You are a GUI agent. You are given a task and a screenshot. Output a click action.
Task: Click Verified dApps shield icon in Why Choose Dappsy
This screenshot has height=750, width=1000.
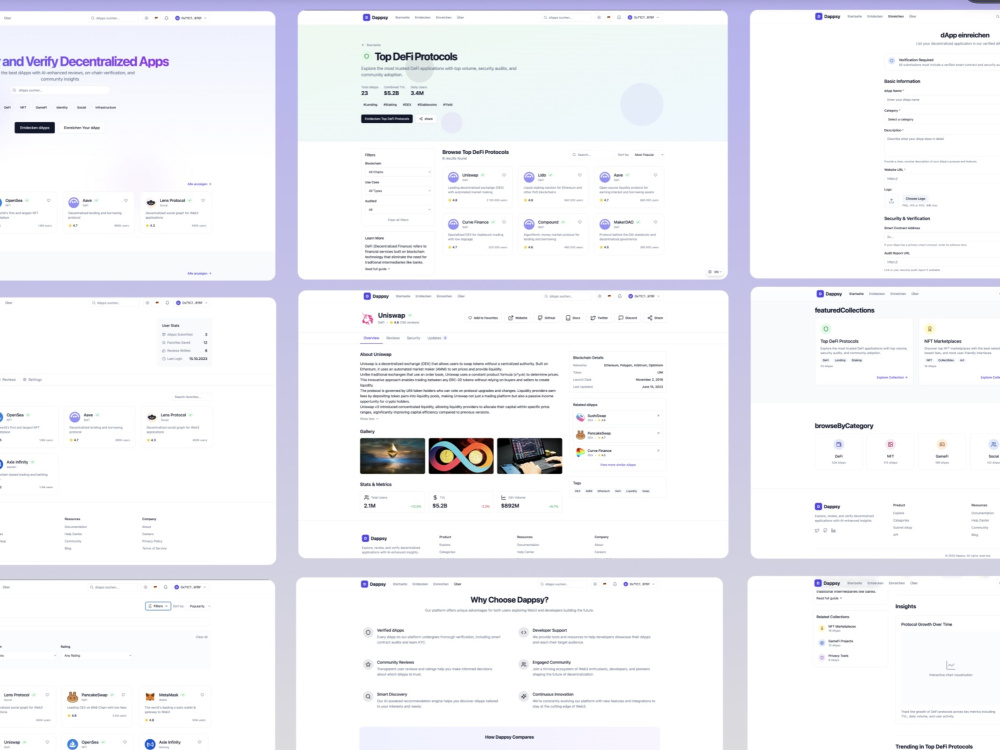[368, 633]
